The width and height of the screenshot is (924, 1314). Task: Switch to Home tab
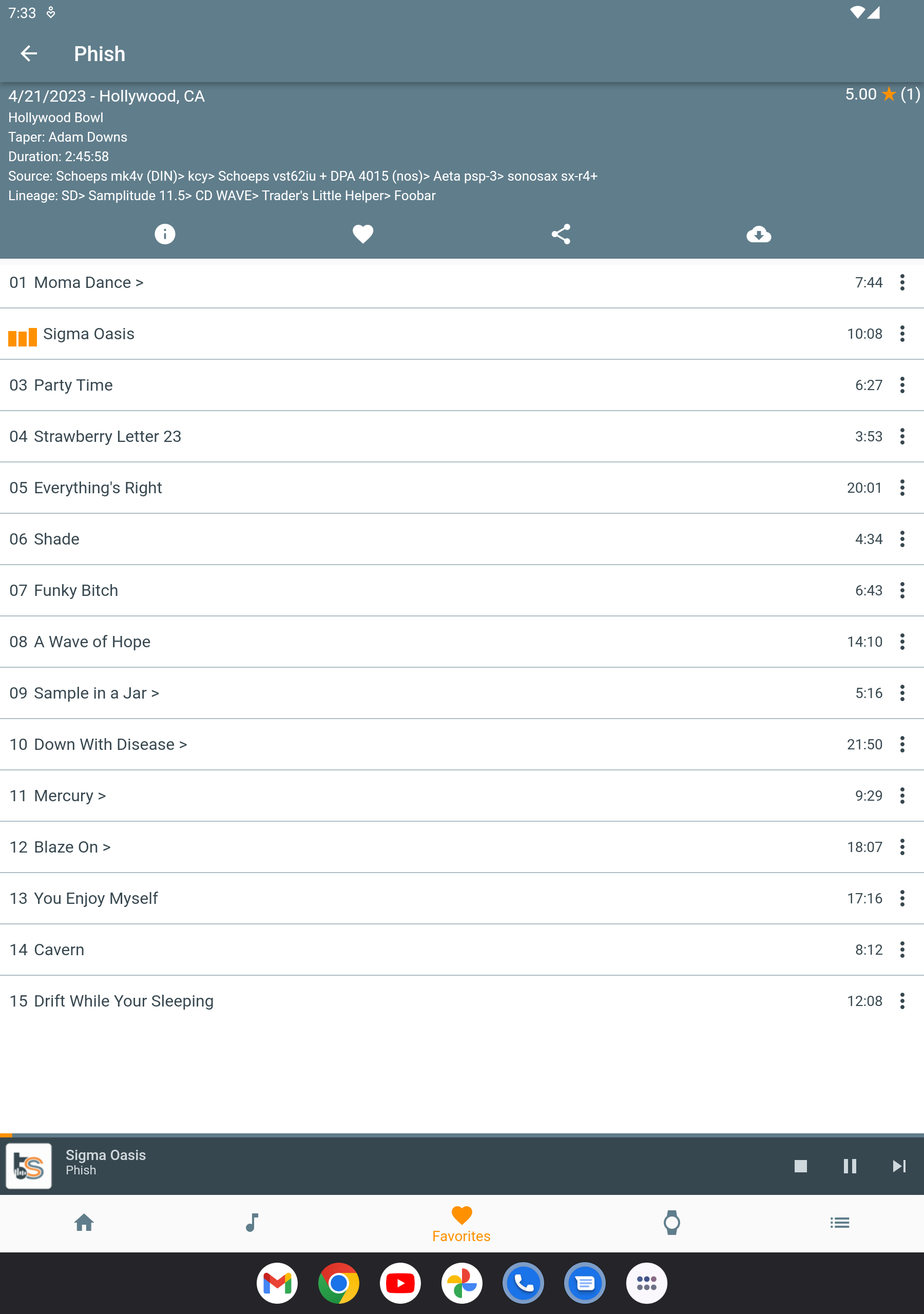(x=84, y=1223)
